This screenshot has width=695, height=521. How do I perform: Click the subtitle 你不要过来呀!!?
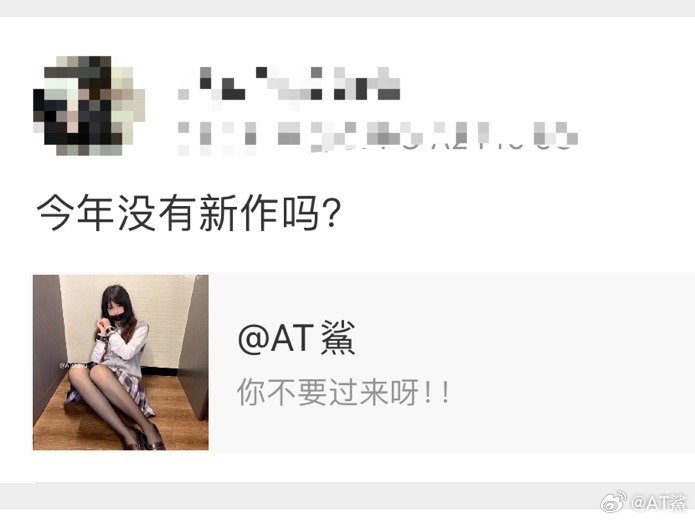[x=344, y=392]
